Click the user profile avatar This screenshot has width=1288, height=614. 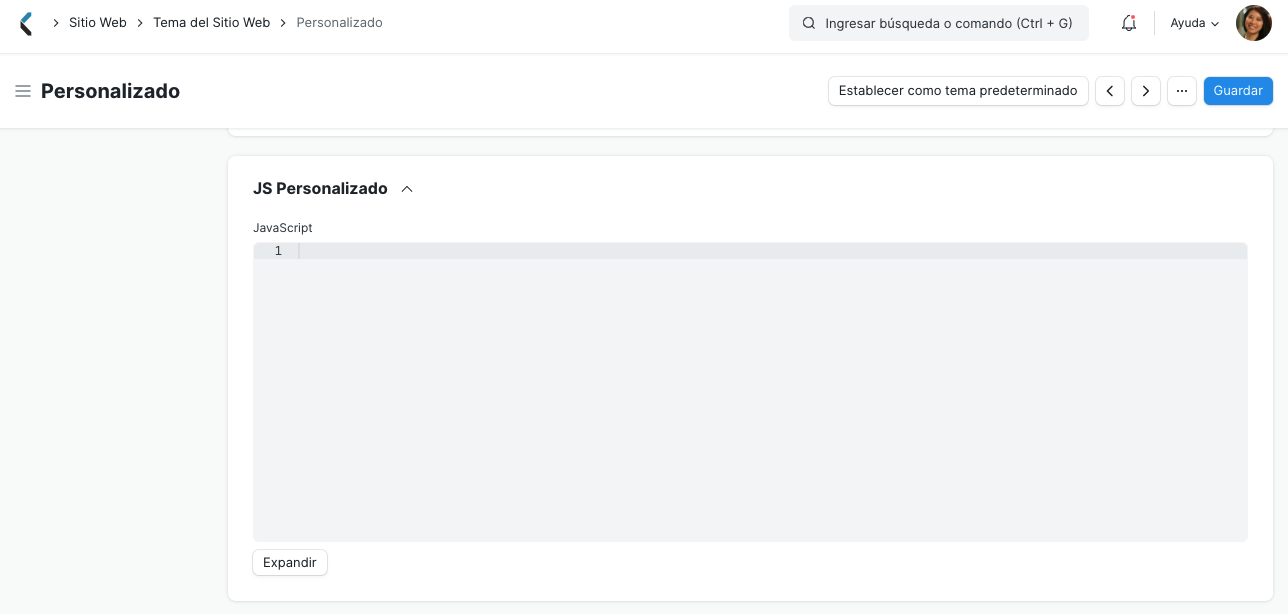(x=1253, y=22)
